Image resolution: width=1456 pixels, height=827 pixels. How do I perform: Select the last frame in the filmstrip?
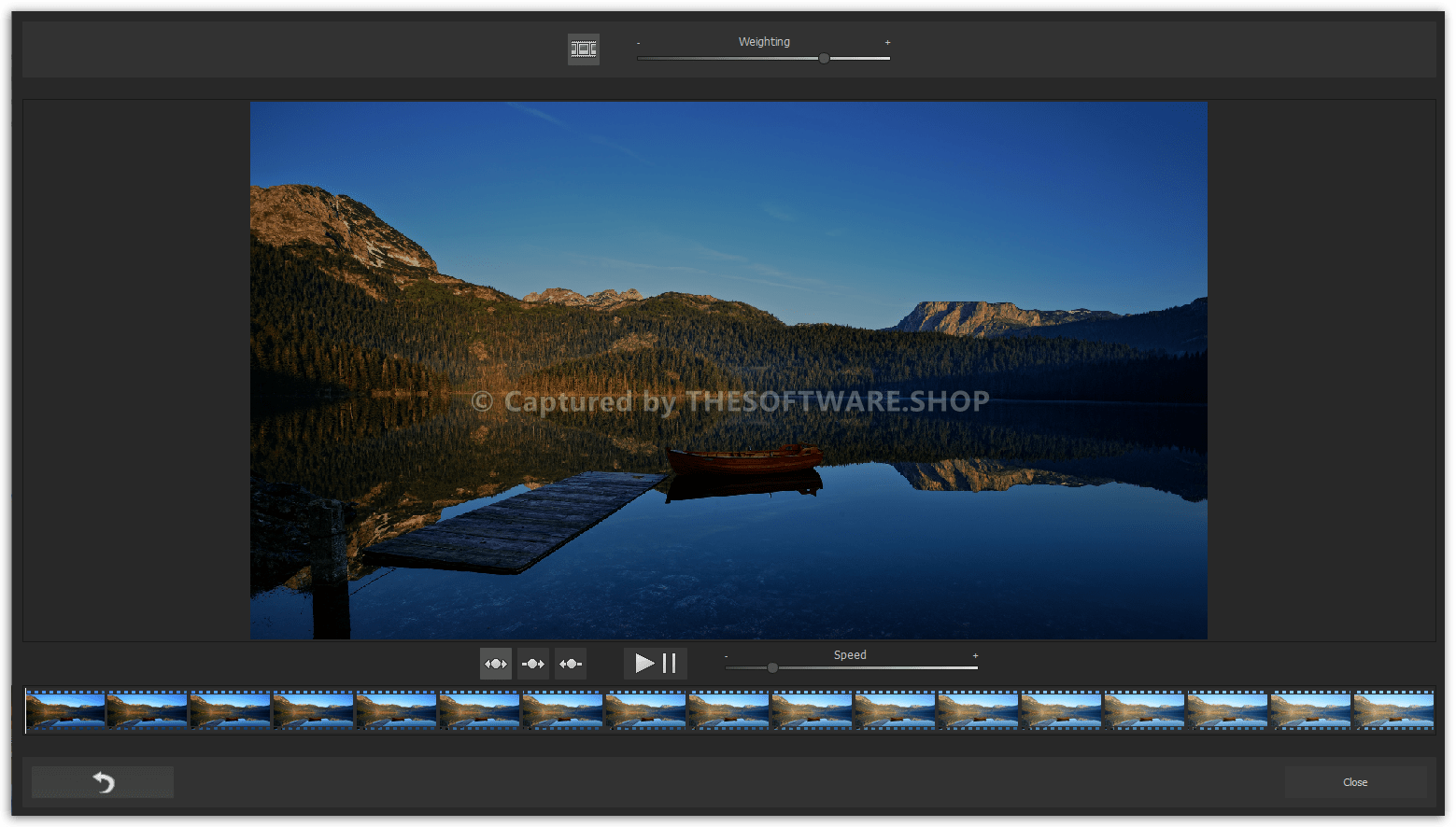tap(1393, 711)
